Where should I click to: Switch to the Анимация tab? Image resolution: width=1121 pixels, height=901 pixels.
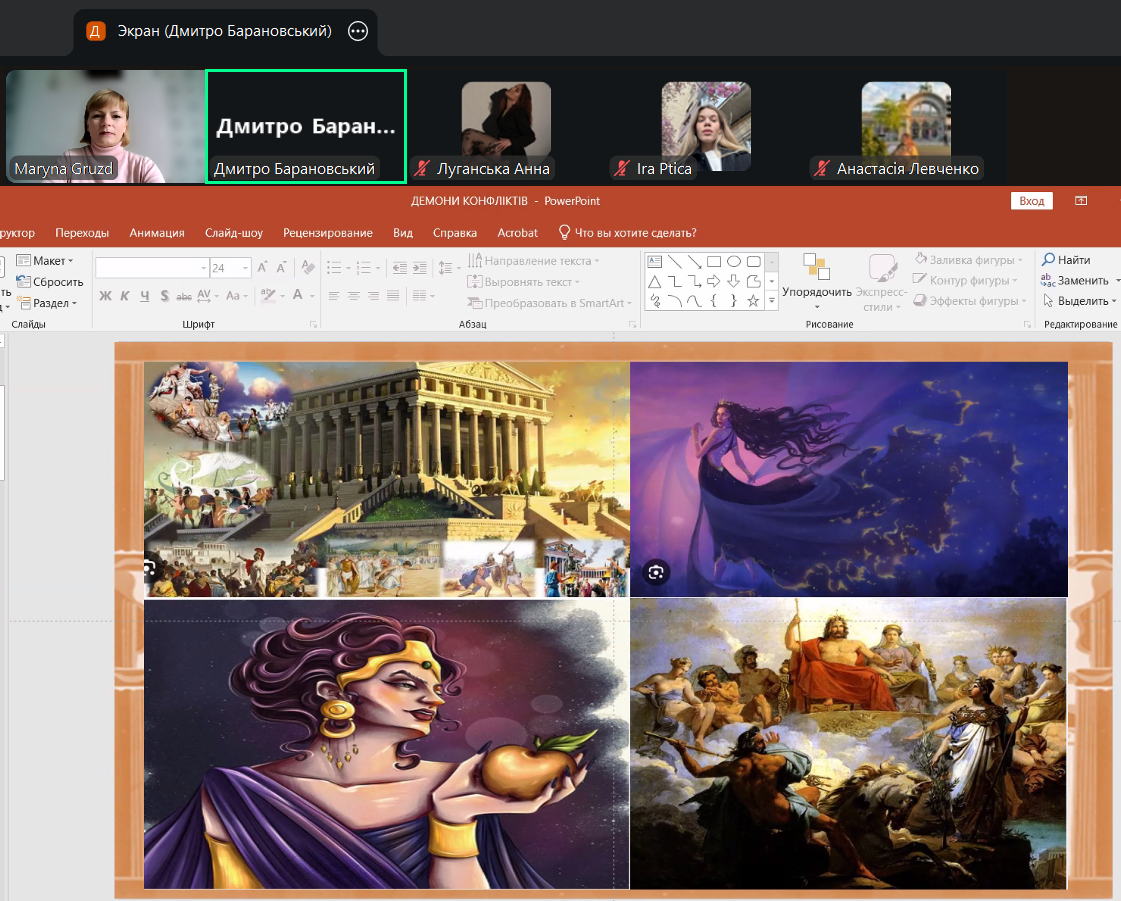[157, 233]
